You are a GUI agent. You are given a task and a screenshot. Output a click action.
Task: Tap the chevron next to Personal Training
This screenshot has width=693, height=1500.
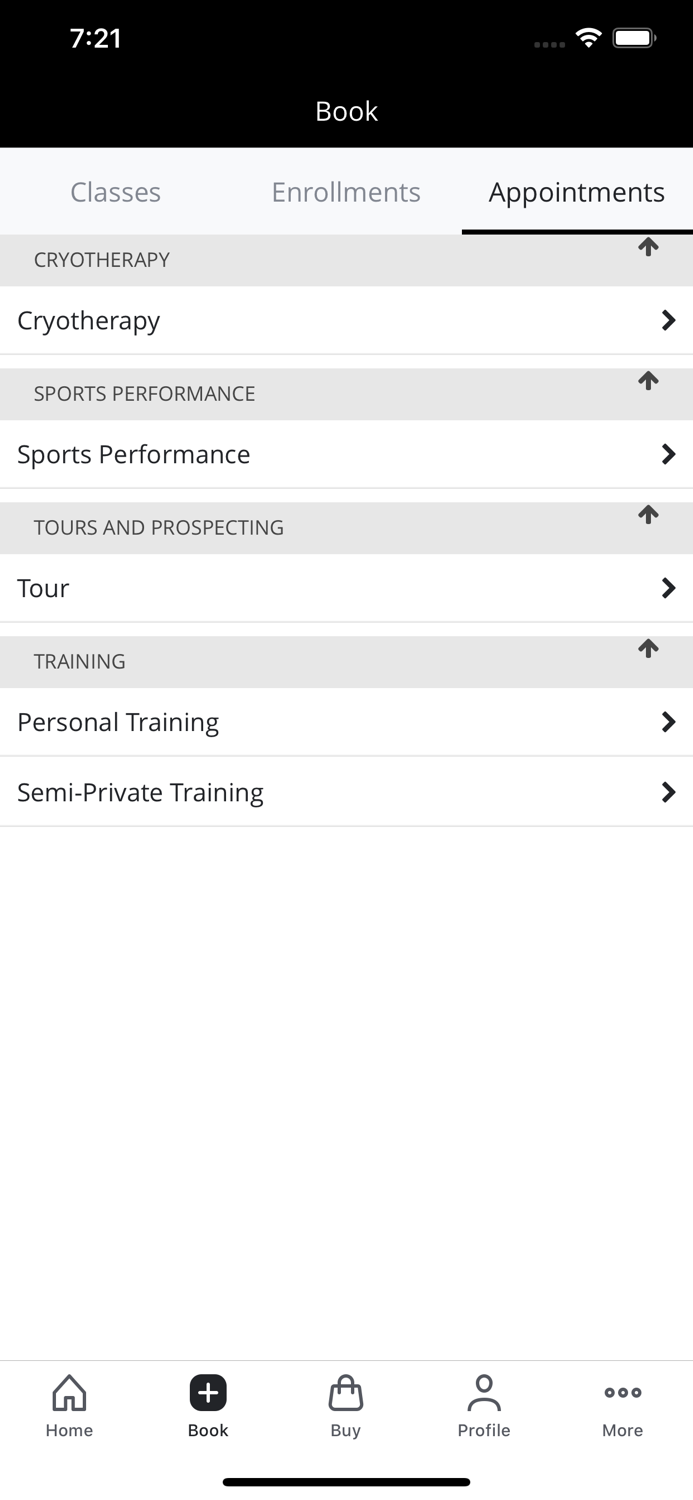668,722
